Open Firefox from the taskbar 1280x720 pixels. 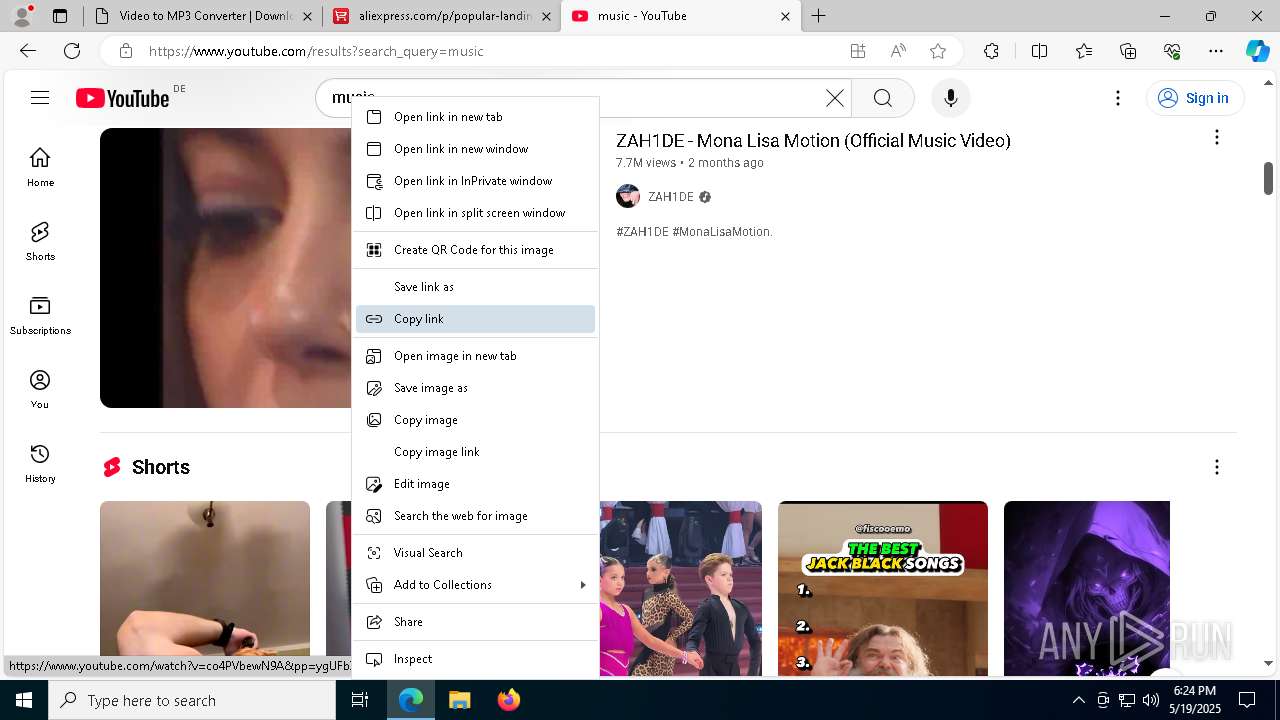pyautogui.click(x=509, y=700)
